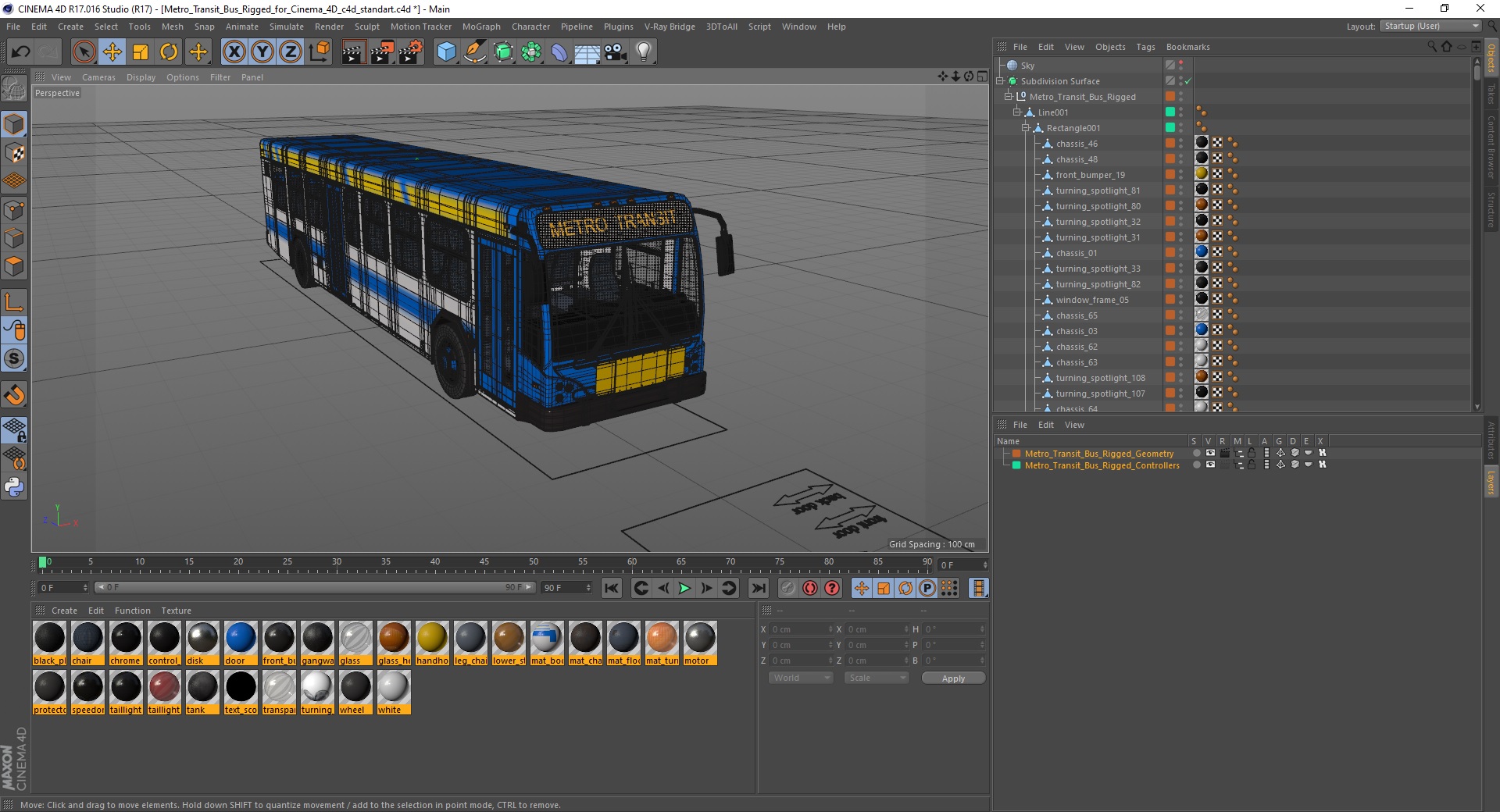Viewport: 1500px width, 812px height.
Task: Click the Apply button
Action: click(x=953, y=678)
